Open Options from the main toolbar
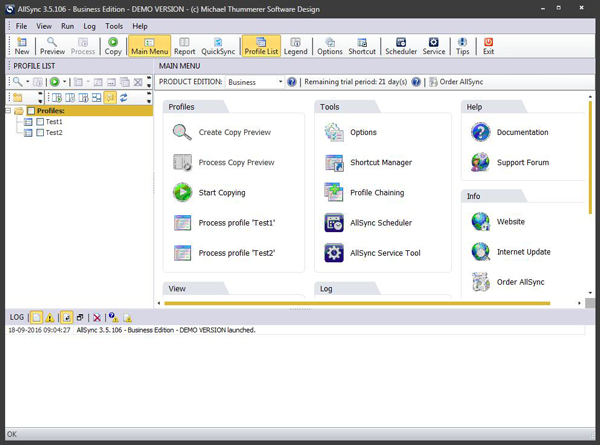Image resolution: width=600 pixels, height=445 pixels. point(329,46)
